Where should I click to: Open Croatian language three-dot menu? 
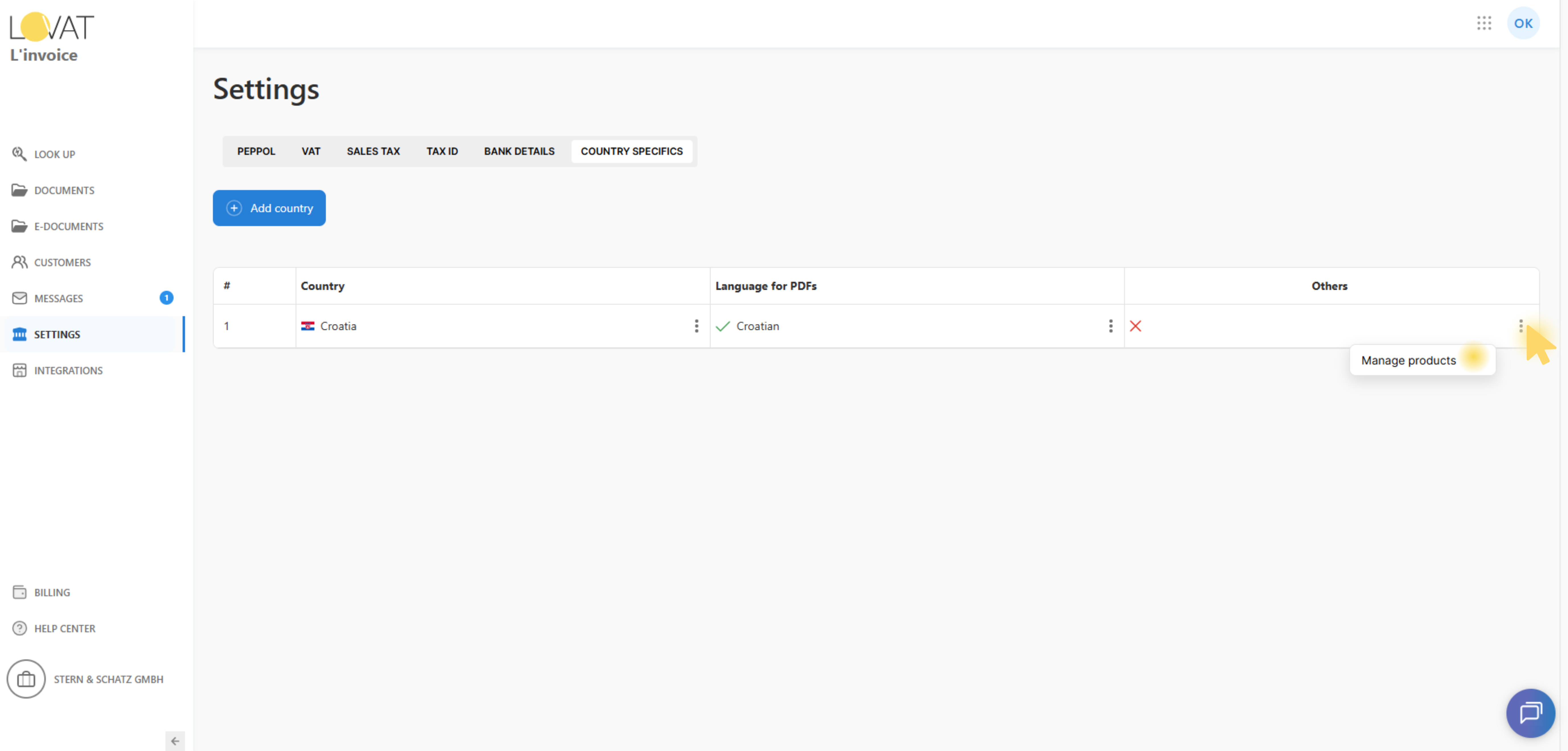click(1110, 326)
